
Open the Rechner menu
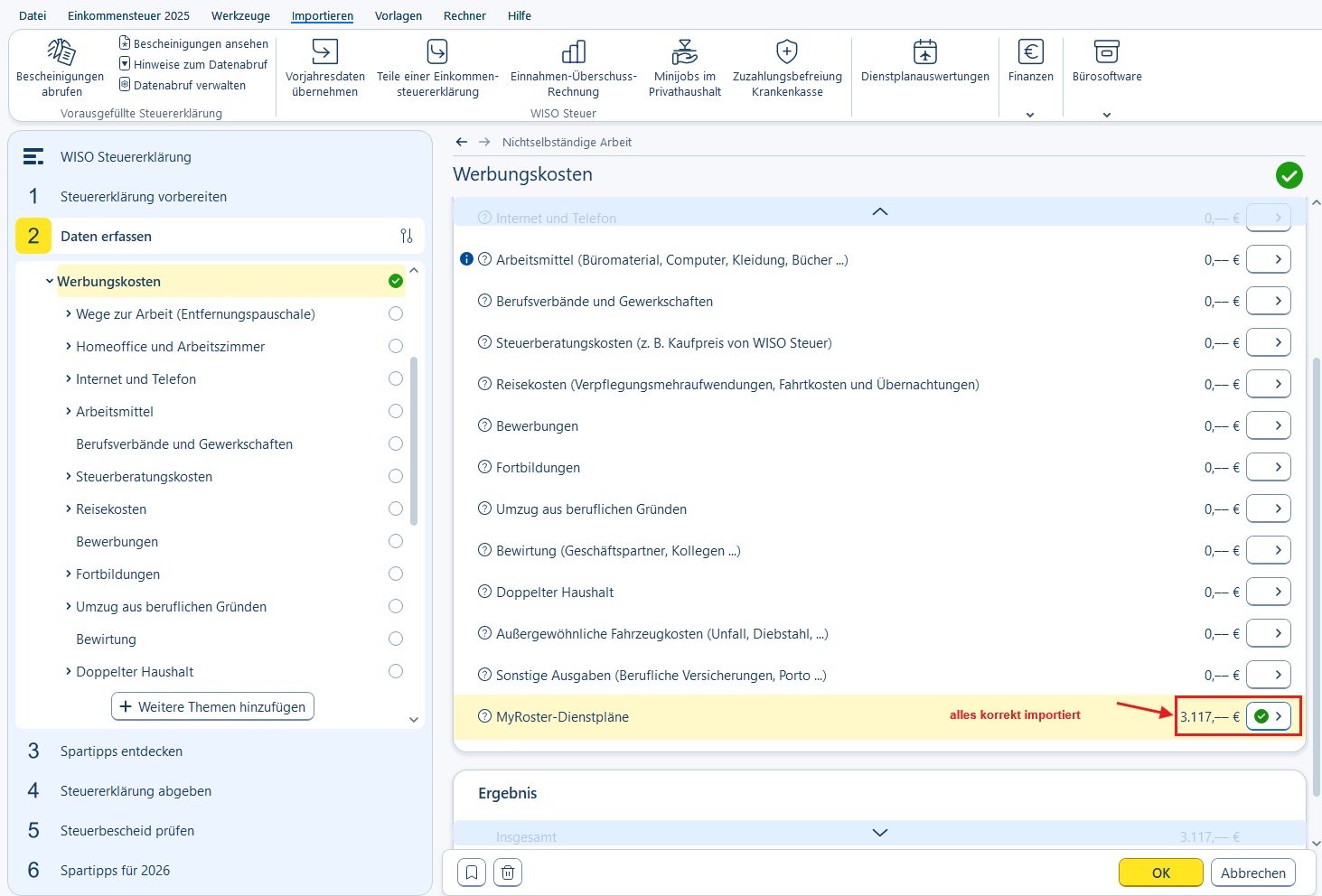(464, 15)
